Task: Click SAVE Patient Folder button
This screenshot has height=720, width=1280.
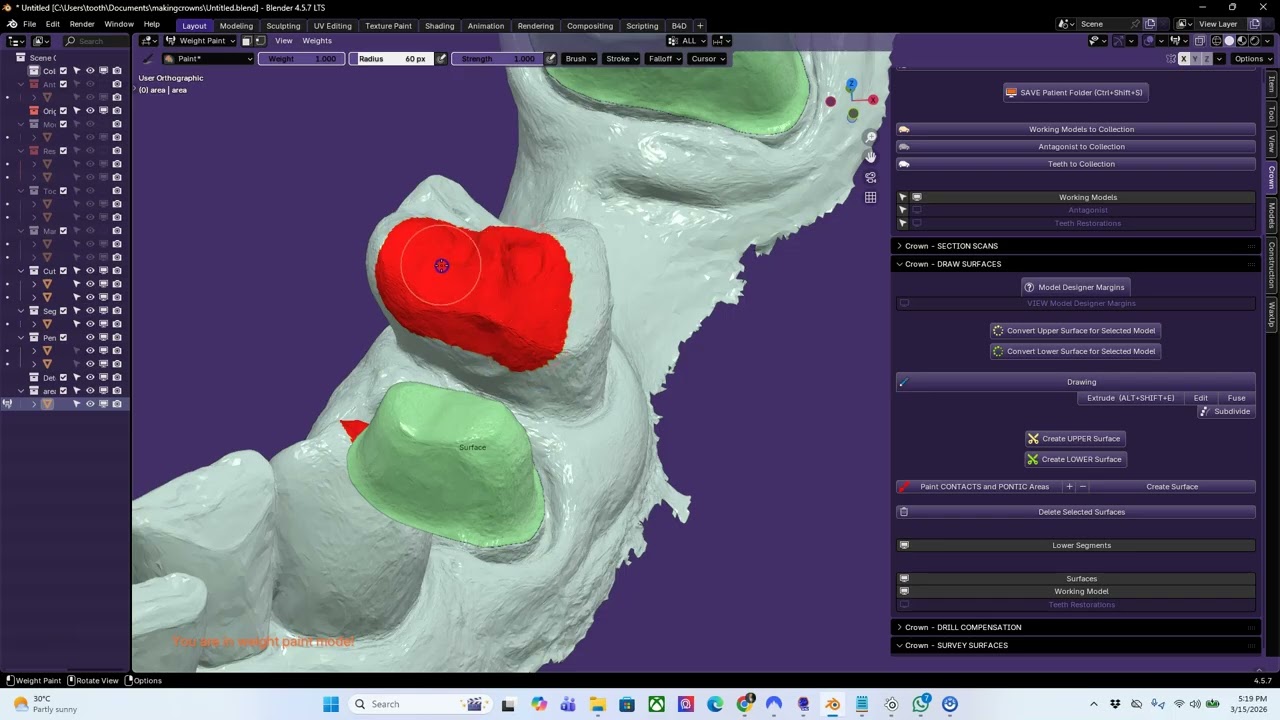Action: [x=1075, y=92]
